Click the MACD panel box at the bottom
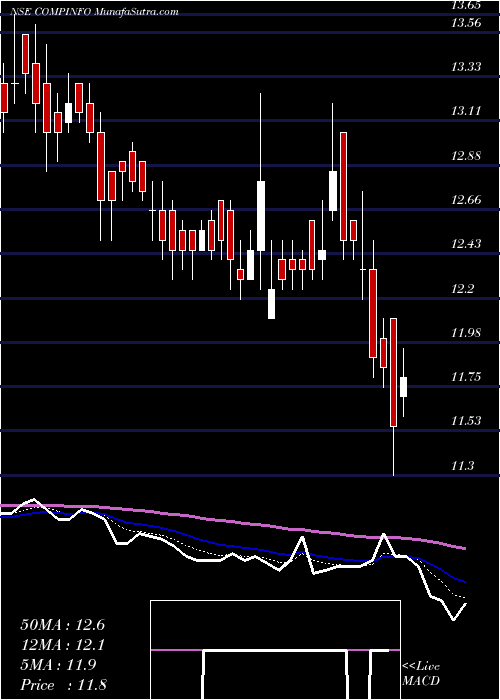The width and height of the screenshot is (500, 700). click(275, 650)
